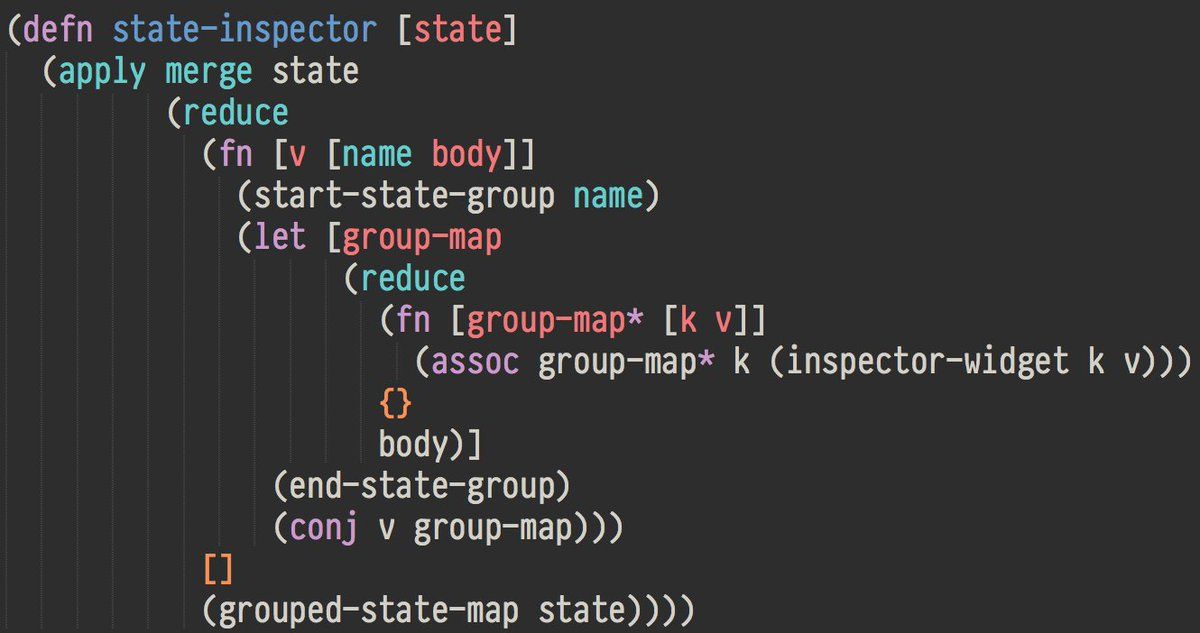Select the state-inspector function name

point(245,30)
